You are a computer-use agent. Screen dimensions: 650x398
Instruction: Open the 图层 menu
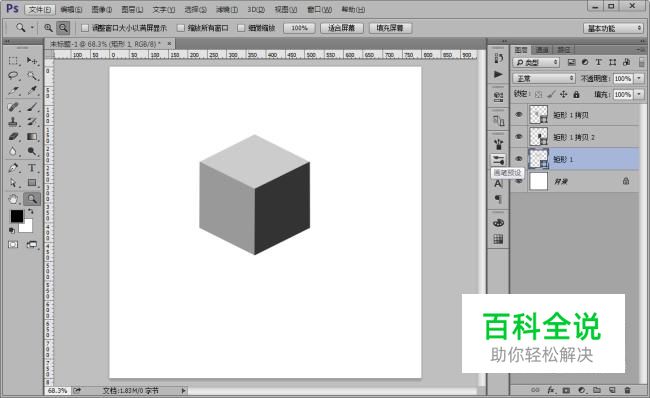point(132,9)
